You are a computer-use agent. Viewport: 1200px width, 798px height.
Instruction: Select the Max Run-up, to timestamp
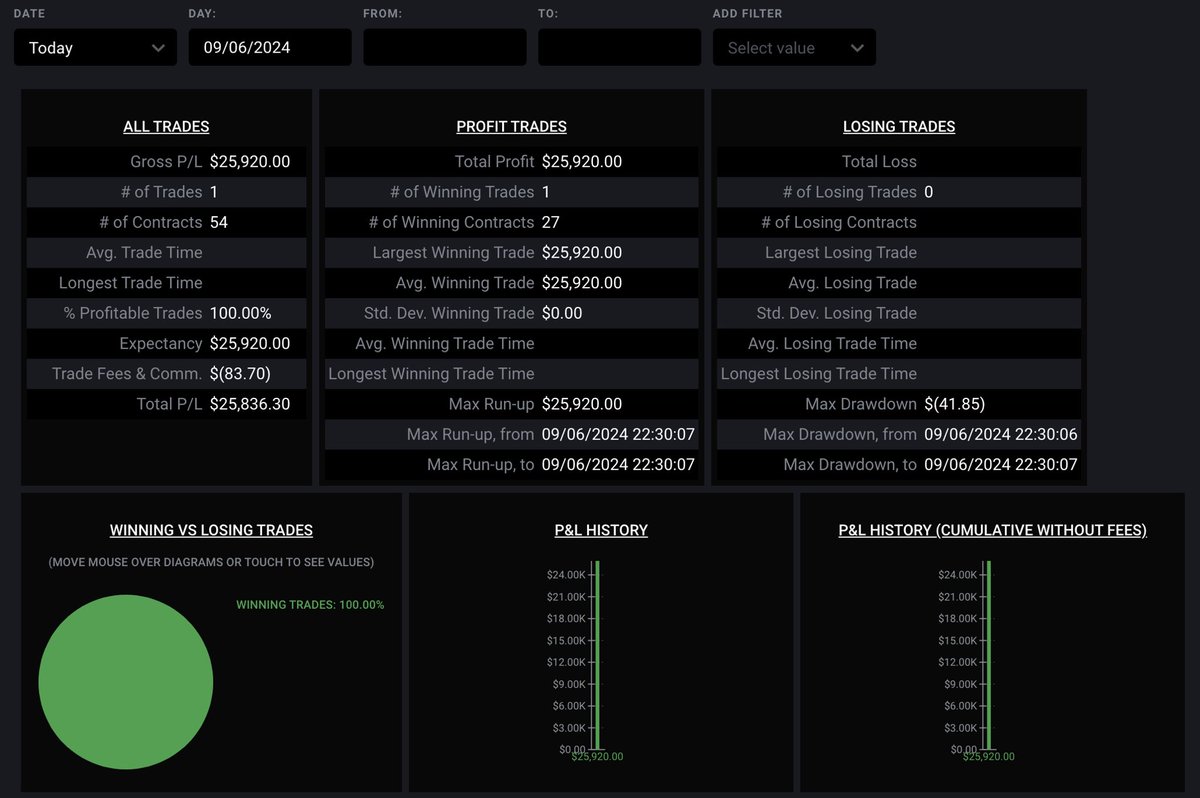[618, 465]
